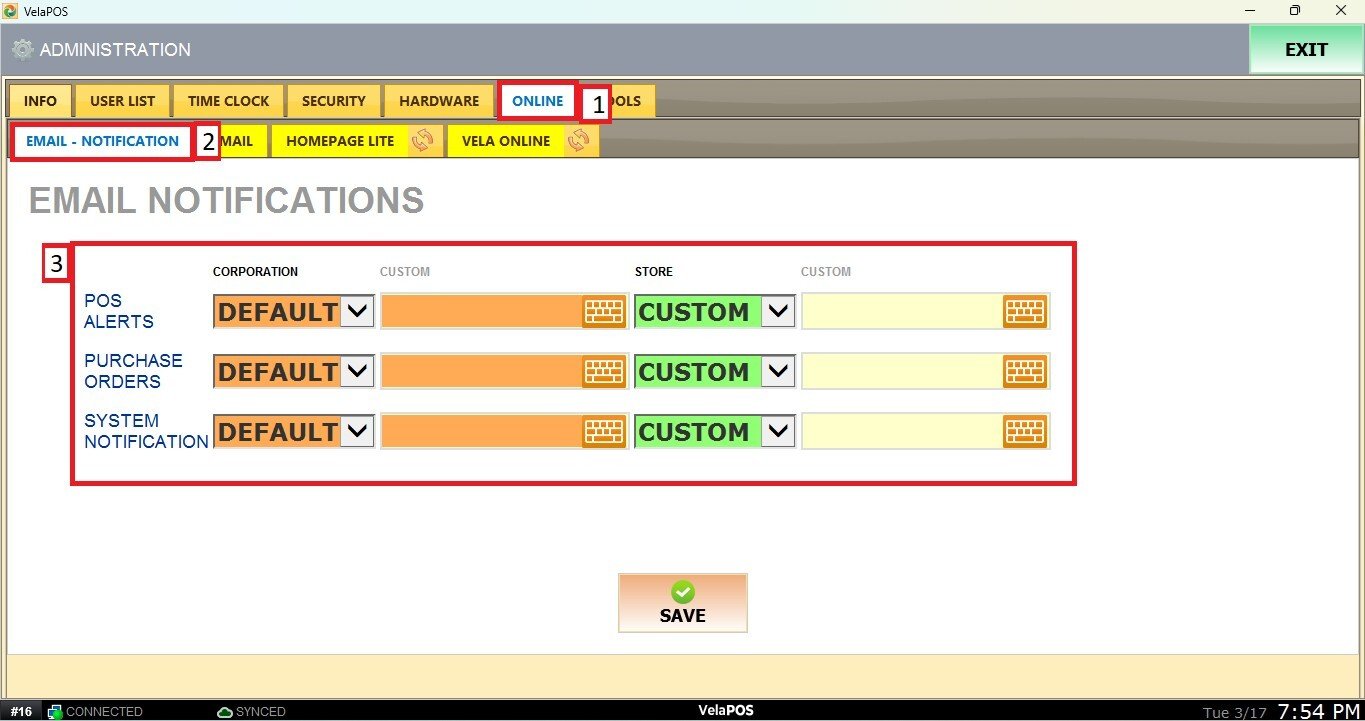This screenshot has width=1365, height=721.
Task: Open keyboard for POS Alerts store custom field
Action: (1025, 312)
